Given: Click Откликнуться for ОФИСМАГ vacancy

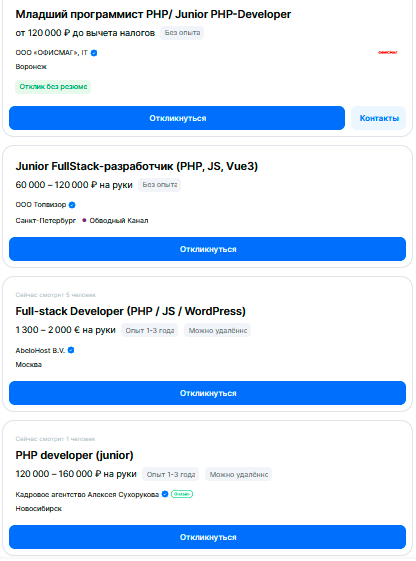Looking at the screenshot, I should (177, 118).
